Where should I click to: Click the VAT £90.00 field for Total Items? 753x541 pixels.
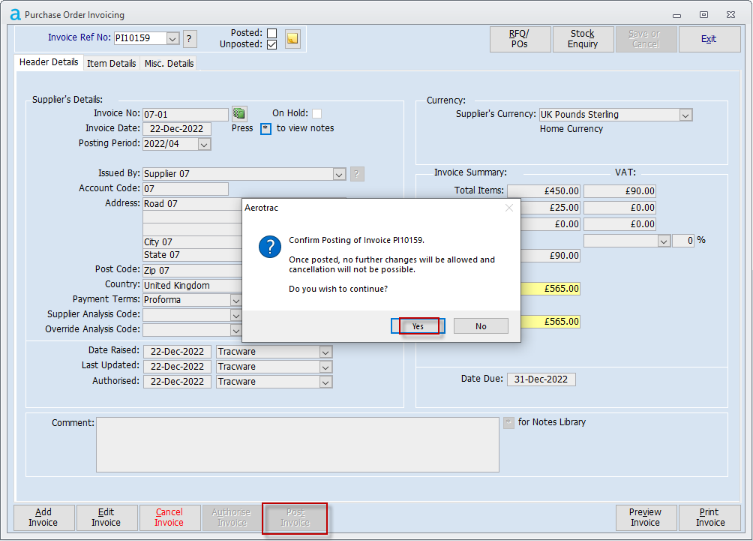[619, 191]
